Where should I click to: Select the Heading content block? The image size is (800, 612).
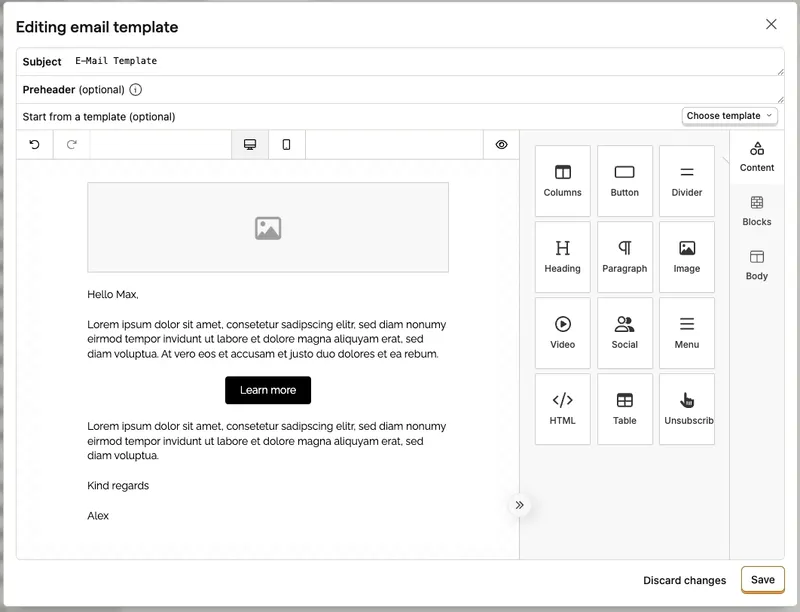click(562, 257)
